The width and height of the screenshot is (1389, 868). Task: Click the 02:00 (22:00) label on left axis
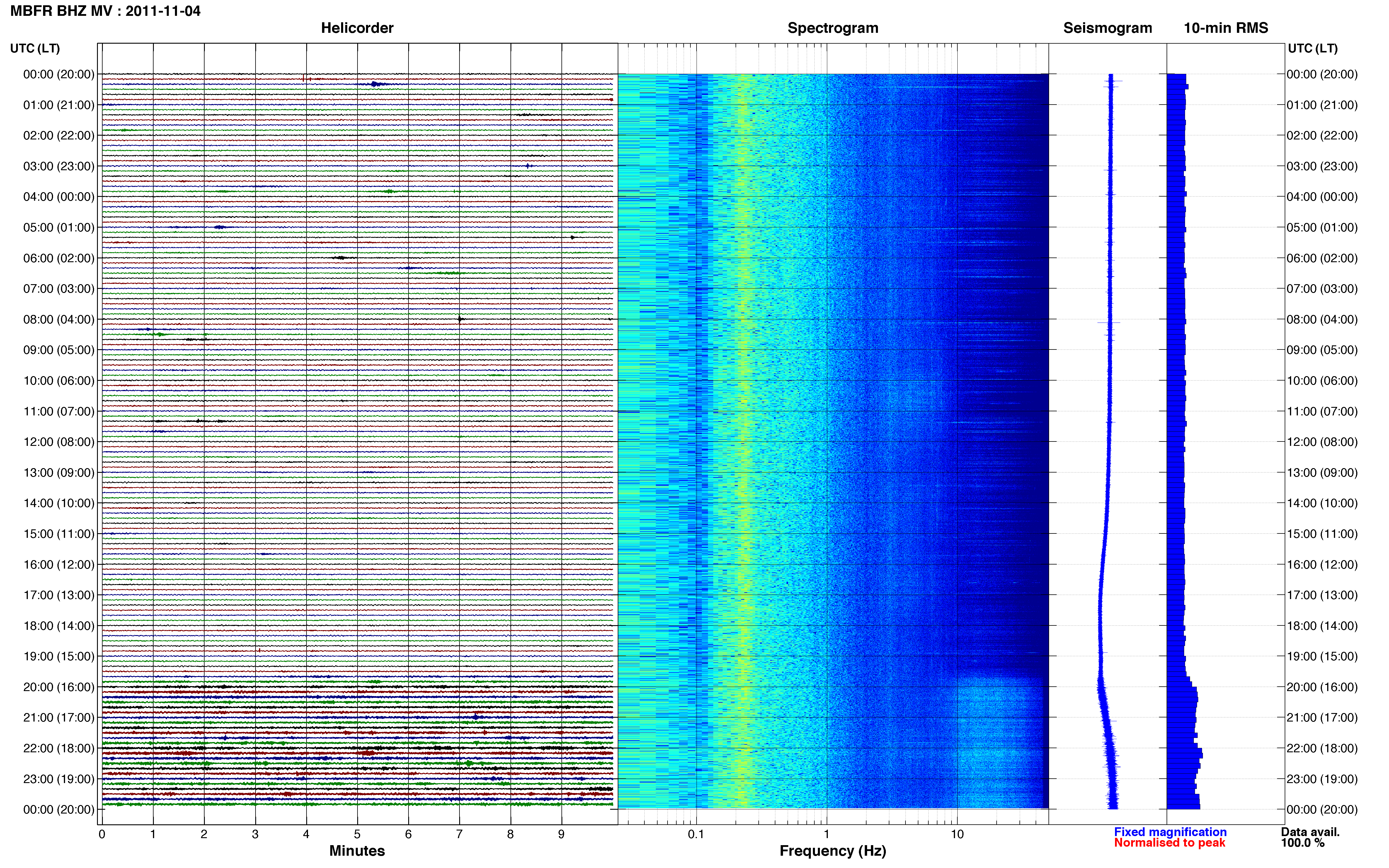(59, 135)
